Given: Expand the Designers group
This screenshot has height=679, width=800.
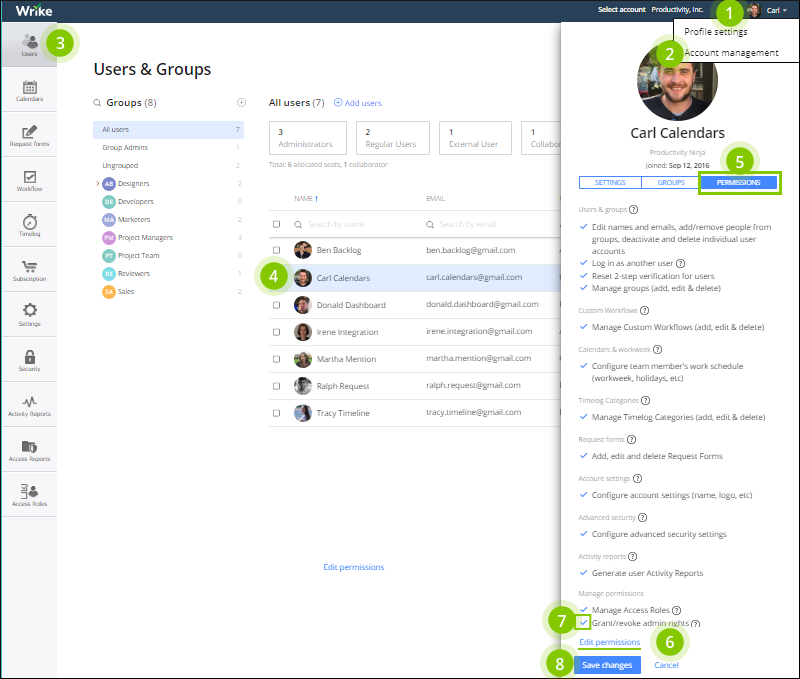Looking at the screenshot, I should click(x=97, y=183).
